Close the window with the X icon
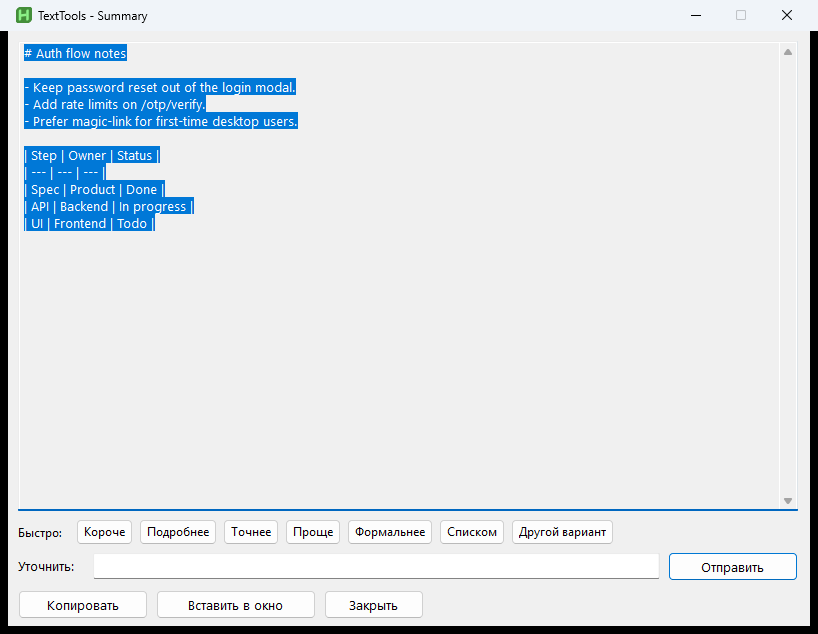 [787, 15]
